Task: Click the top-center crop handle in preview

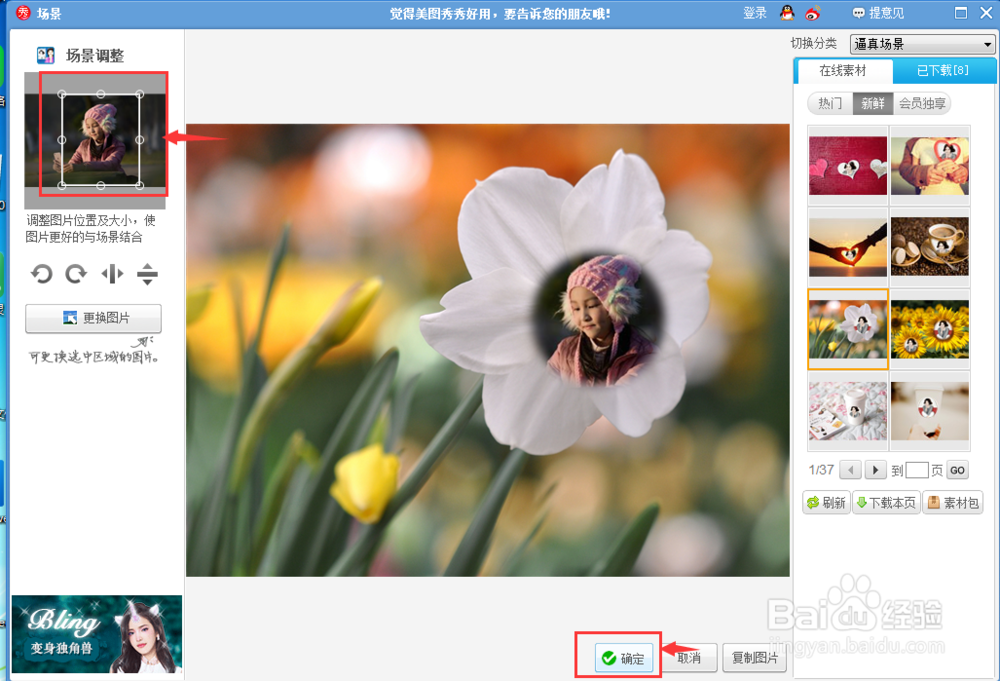Action: click(x=101, y=94)
